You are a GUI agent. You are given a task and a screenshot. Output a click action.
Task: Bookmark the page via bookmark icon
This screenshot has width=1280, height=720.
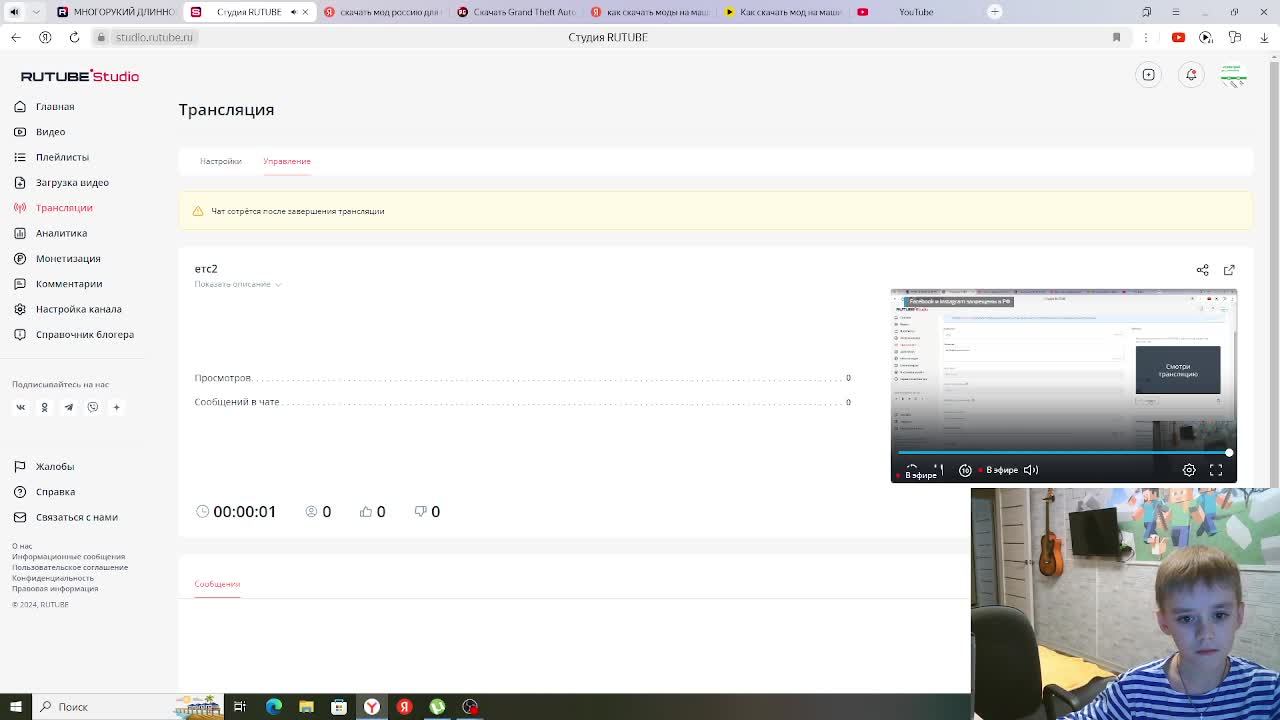click(x=1116, y=37)
